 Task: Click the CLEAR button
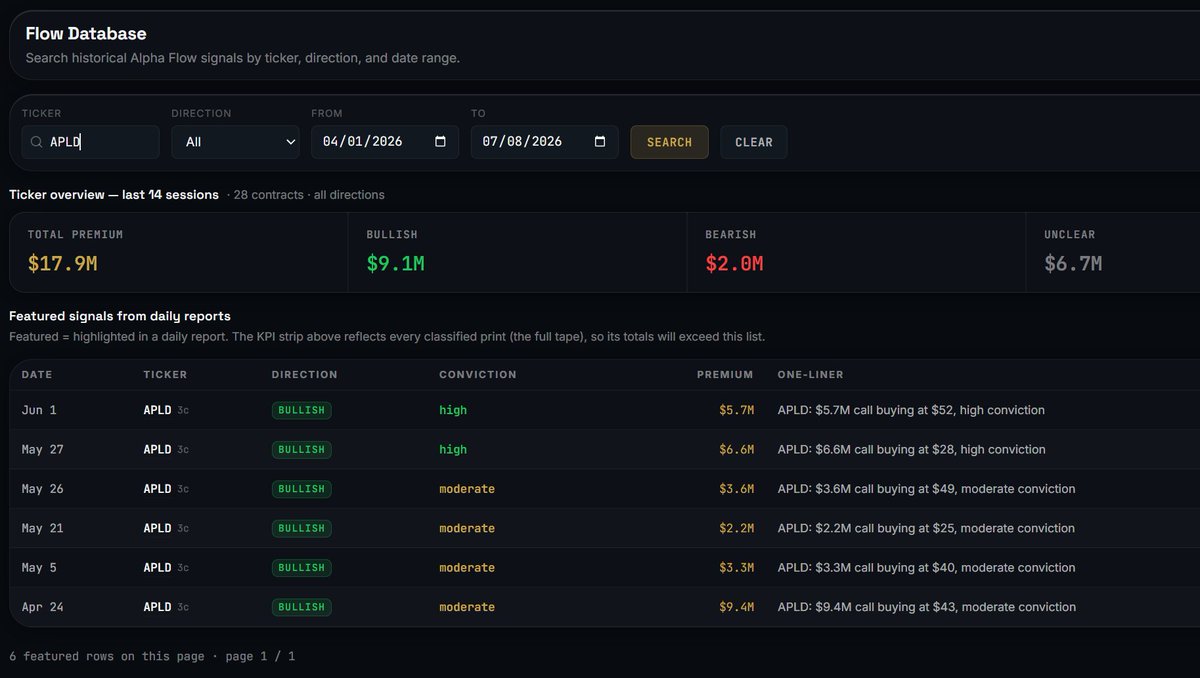tap(754, 142)
